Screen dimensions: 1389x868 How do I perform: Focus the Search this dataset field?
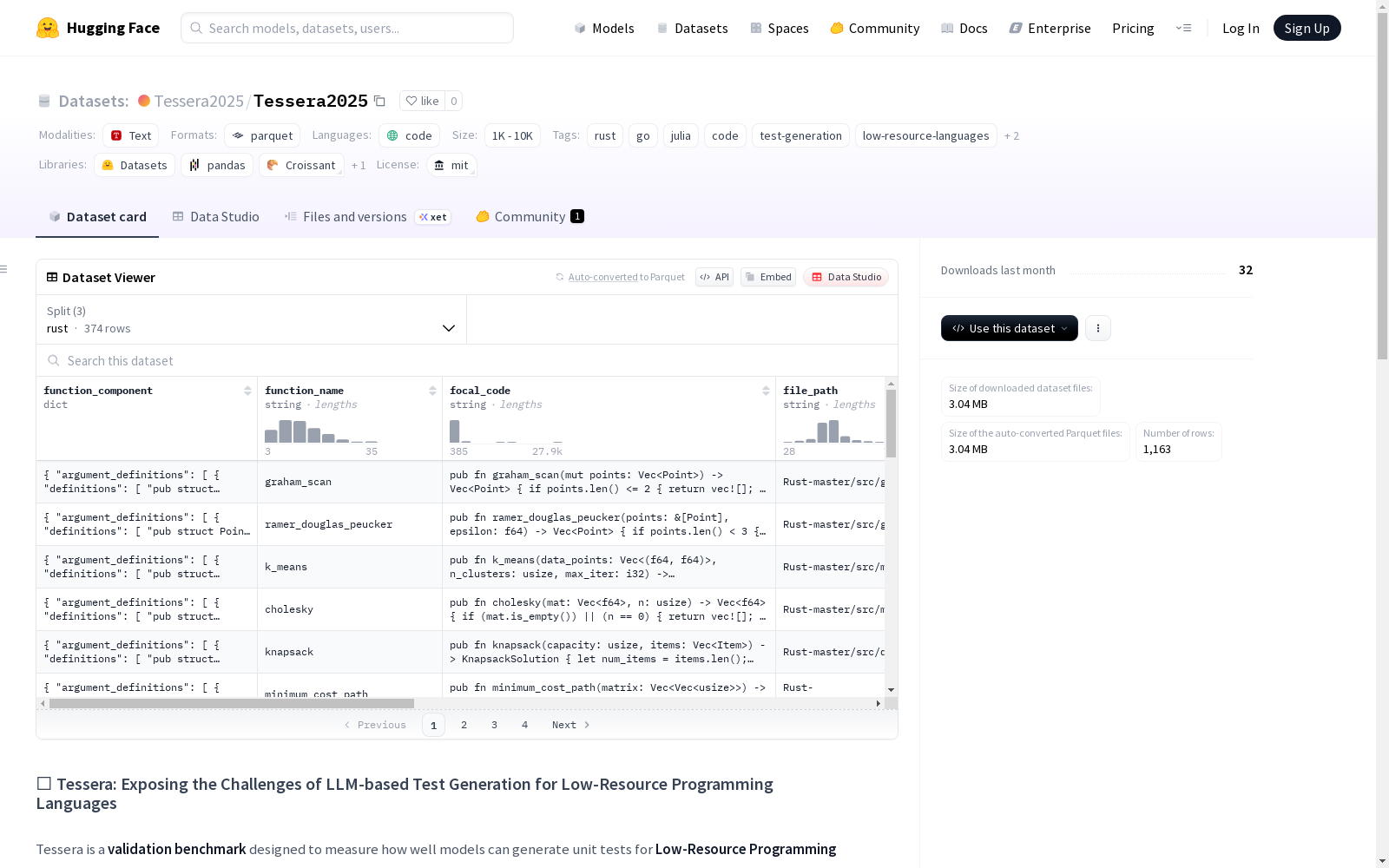click(467, 360)
